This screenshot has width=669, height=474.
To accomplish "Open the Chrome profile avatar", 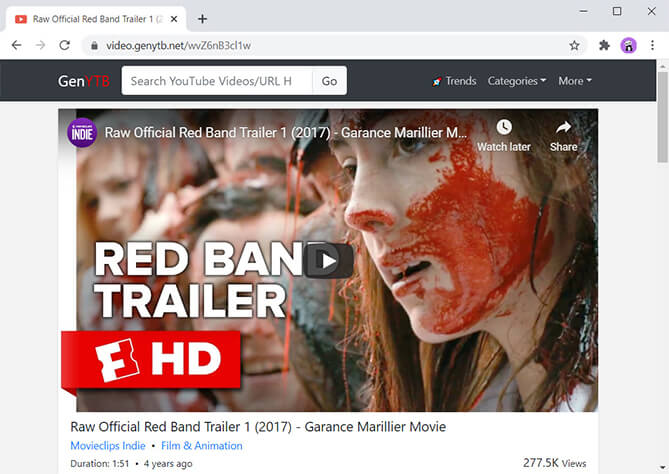I will point(628,45).
